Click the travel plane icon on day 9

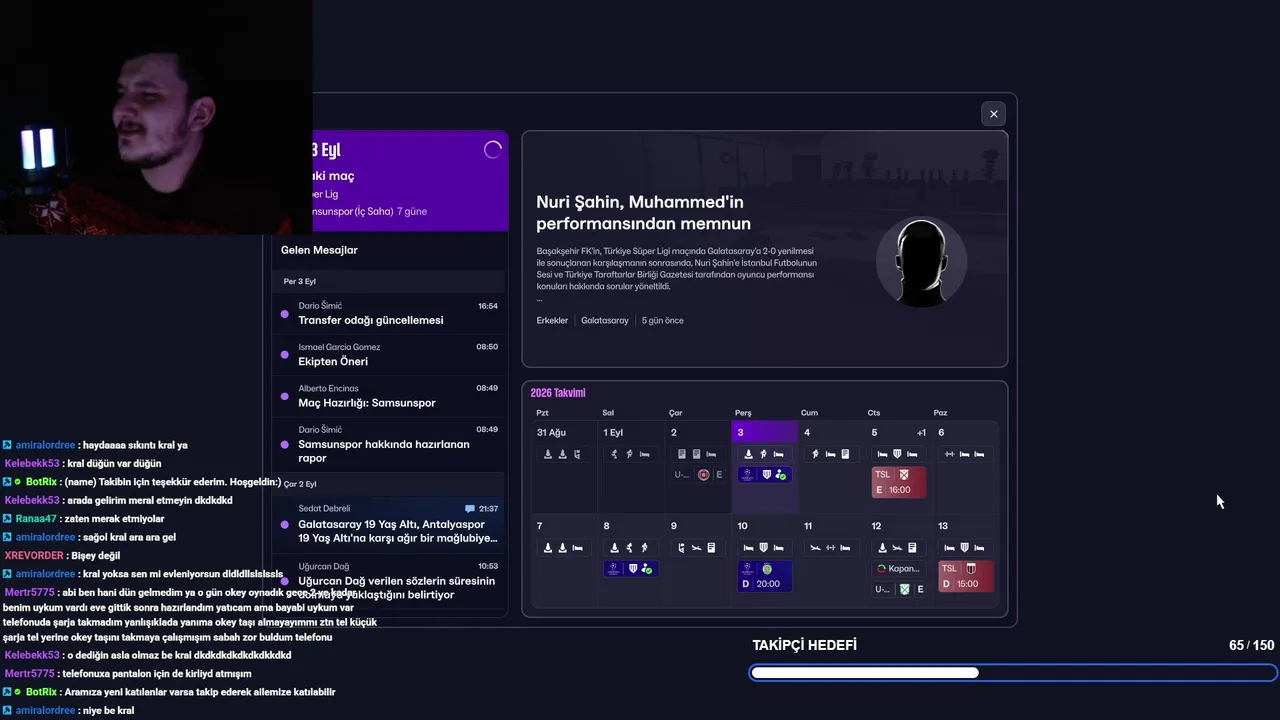point(696,548)
